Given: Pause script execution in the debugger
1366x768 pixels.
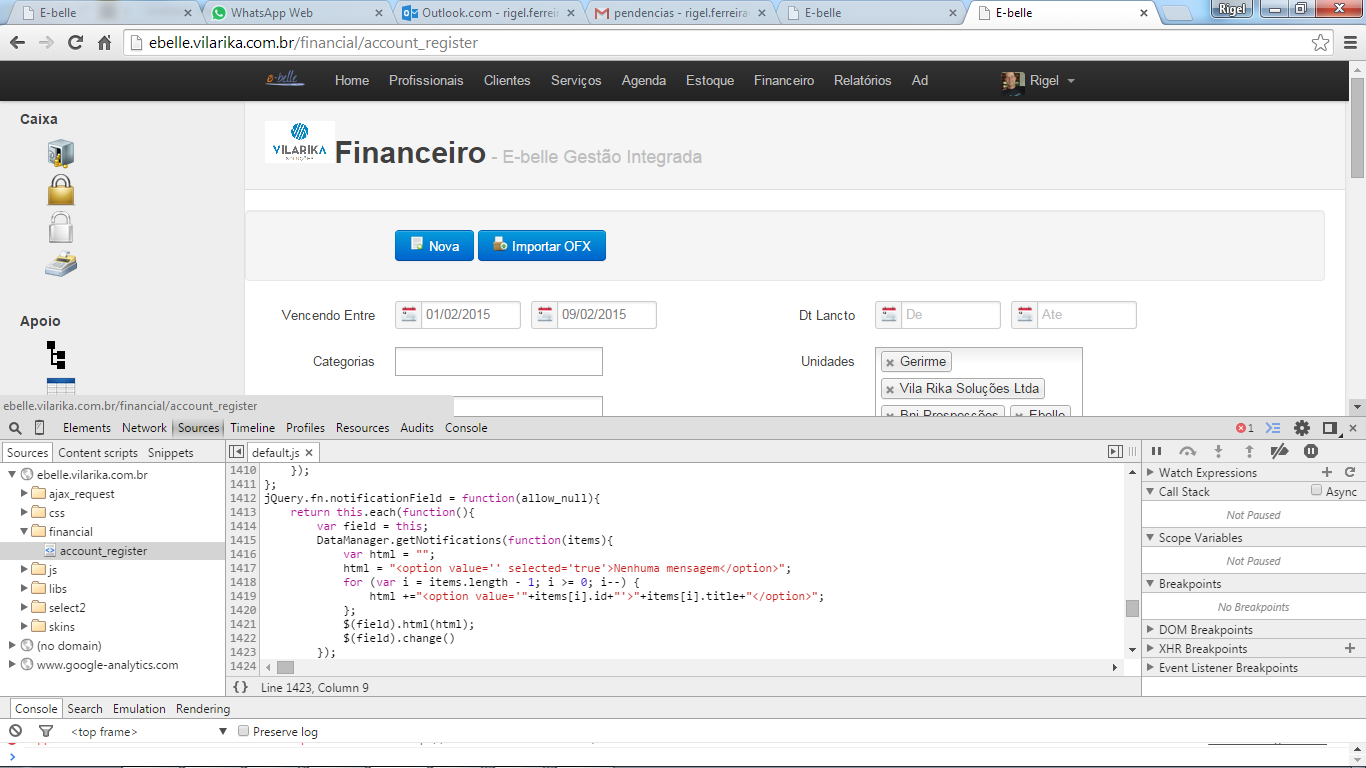Looking at the screenshot, I should click(x=1157, y=452).
